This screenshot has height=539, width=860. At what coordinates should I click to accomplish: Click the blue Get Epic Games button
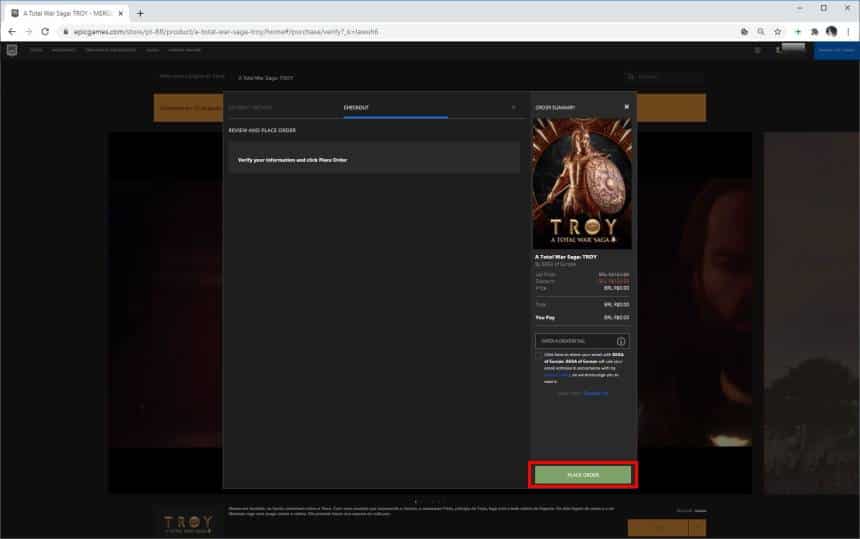[x=836, y=50]
